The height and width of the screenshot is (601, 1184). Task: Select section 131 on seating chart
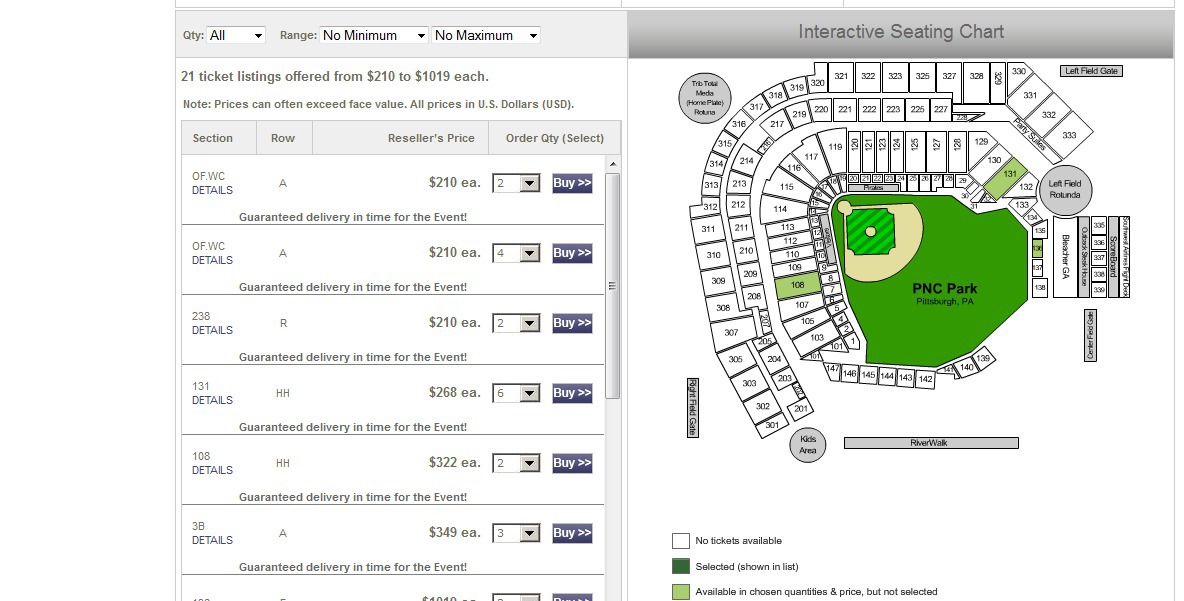point(1007,178)
